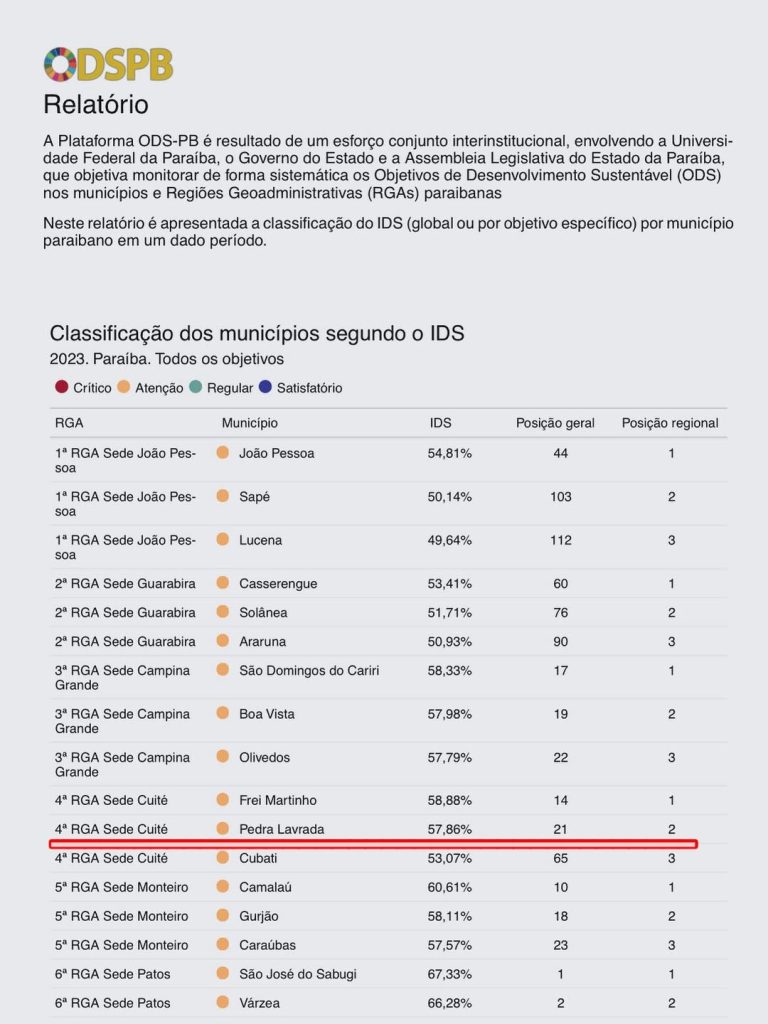The width and height of the screenshot is (768, 1024).
Task: Click the RGA column header
Action: (69, 423)
